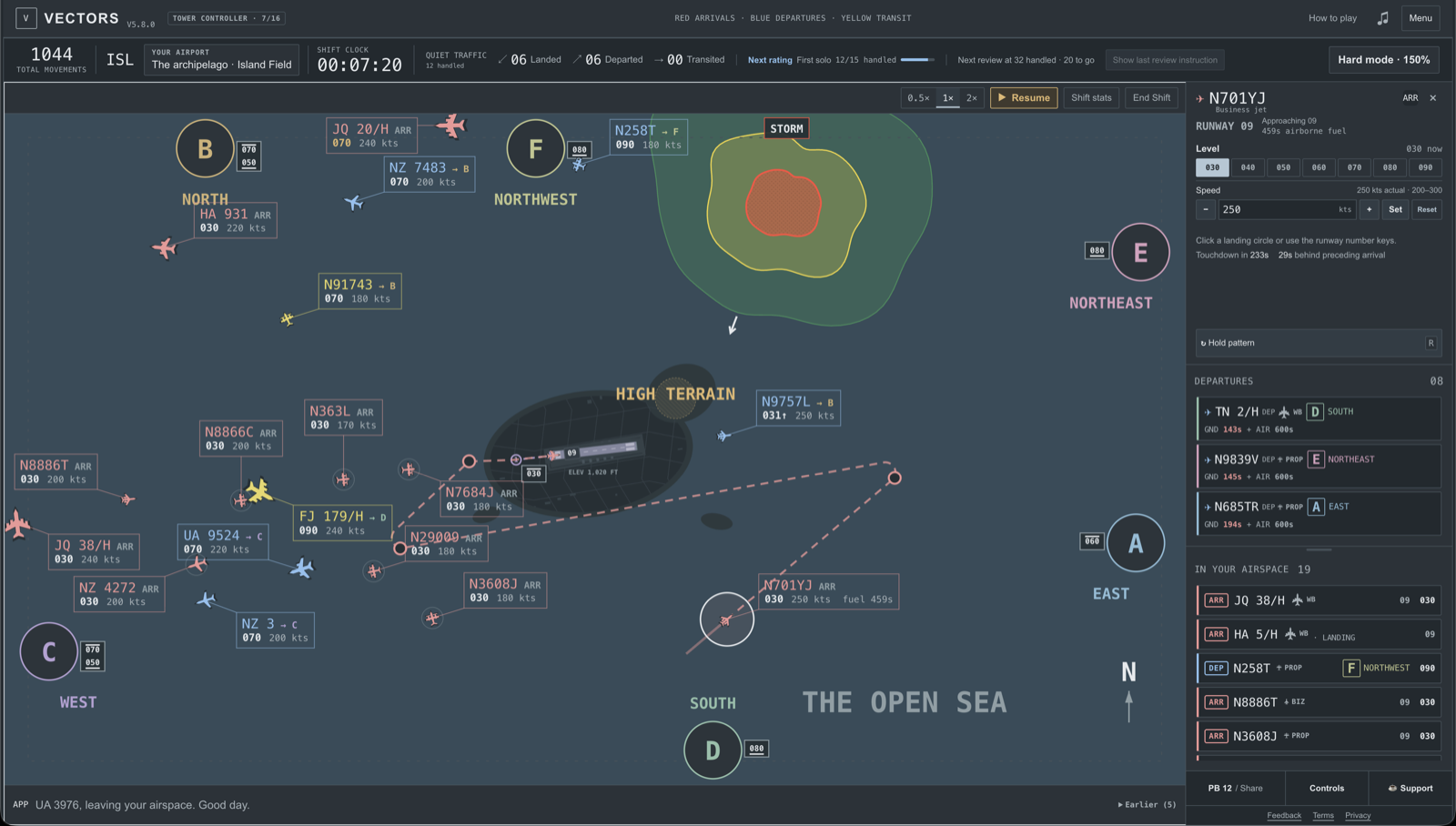This screenshot has width=1456, height=826.
Task: Resume the simulation
Action: point(1024,97)
